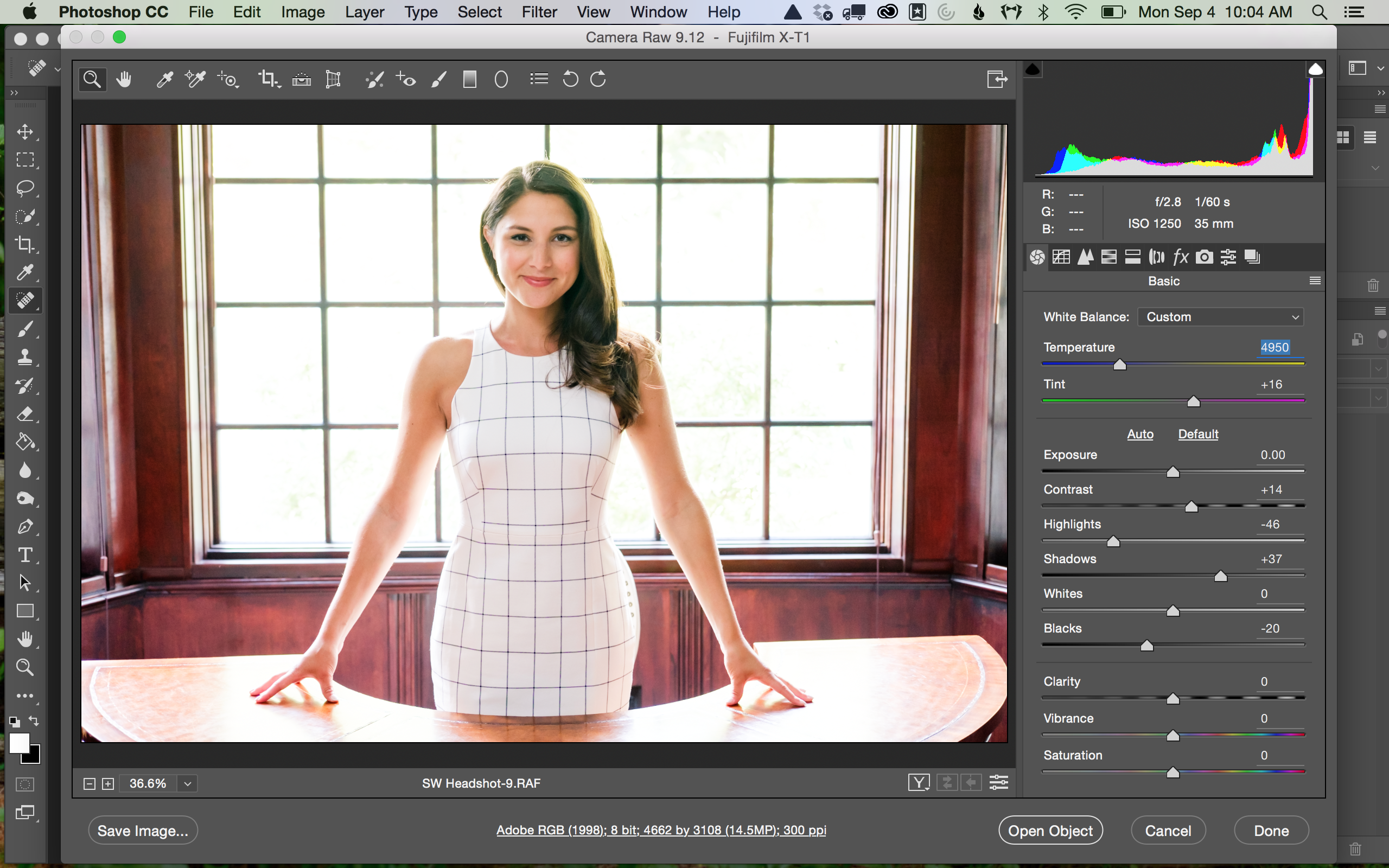Click foreground color swatch in Photoshop toolbar

coord(19,742)
